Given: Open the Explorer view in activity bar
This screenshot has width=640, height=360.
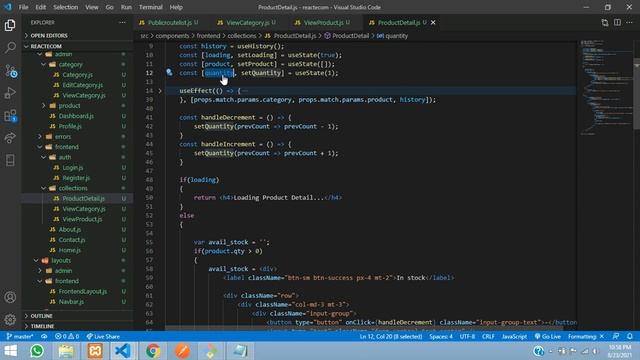Looking at the screenshot, I should pyautogui.click(x=10, y=25).
